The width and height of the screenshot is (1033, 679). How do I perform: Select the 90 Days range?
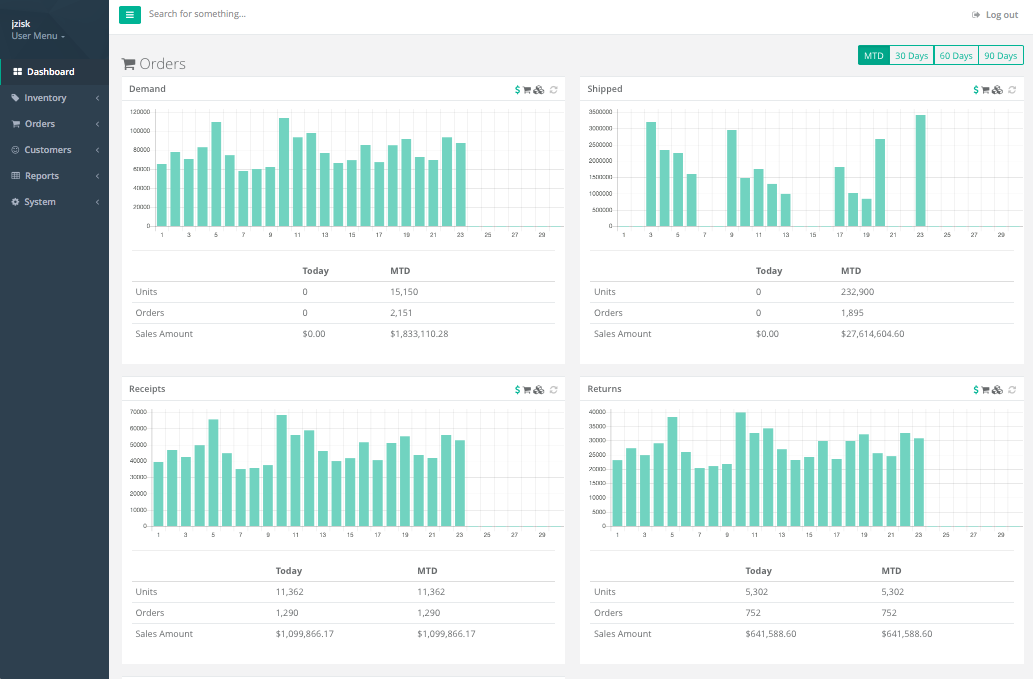pos(1001,56)
